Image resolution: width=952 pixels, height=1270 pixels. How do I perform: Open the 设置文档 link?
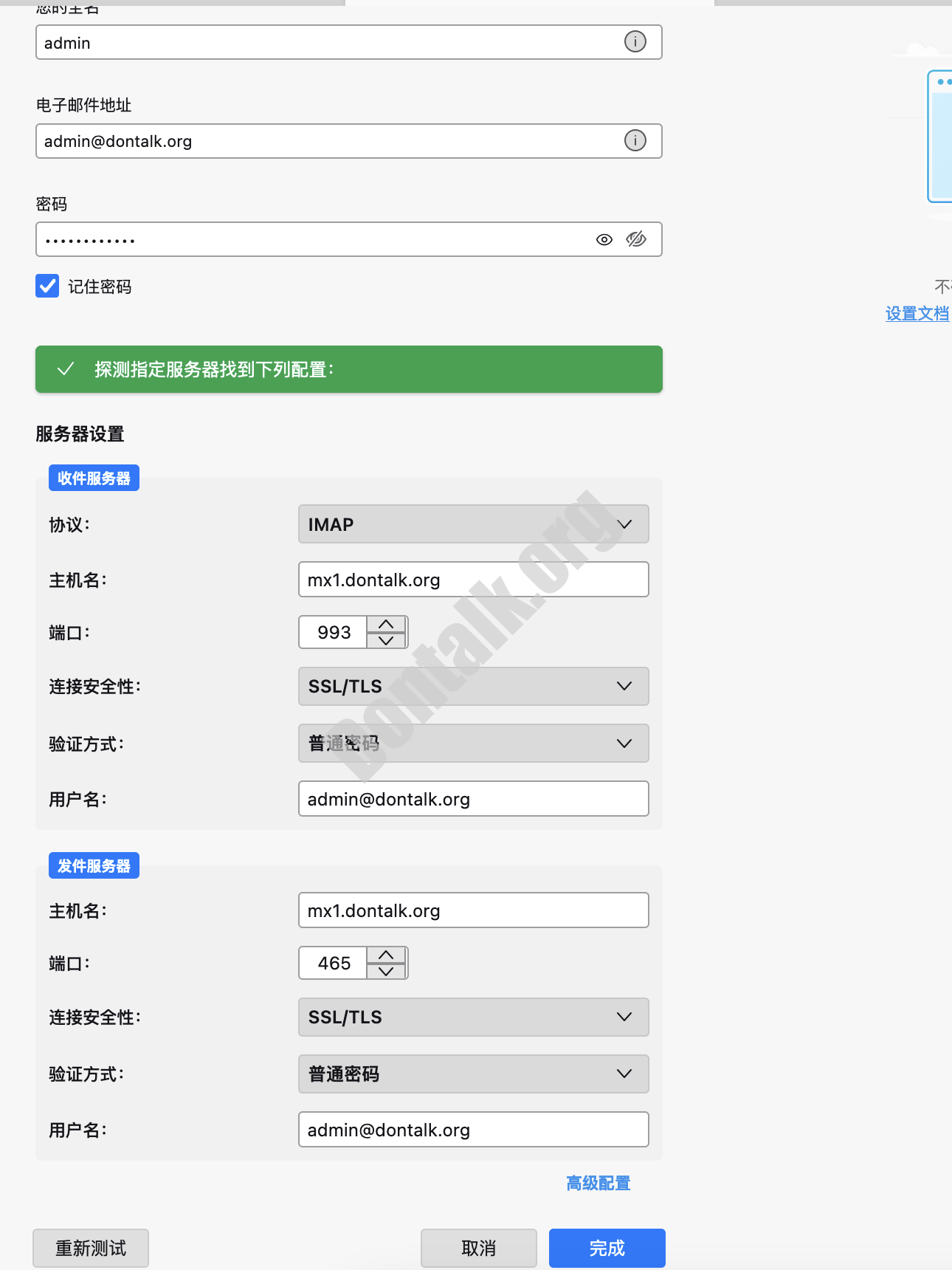pyautogui.click(x=917, y=314)
